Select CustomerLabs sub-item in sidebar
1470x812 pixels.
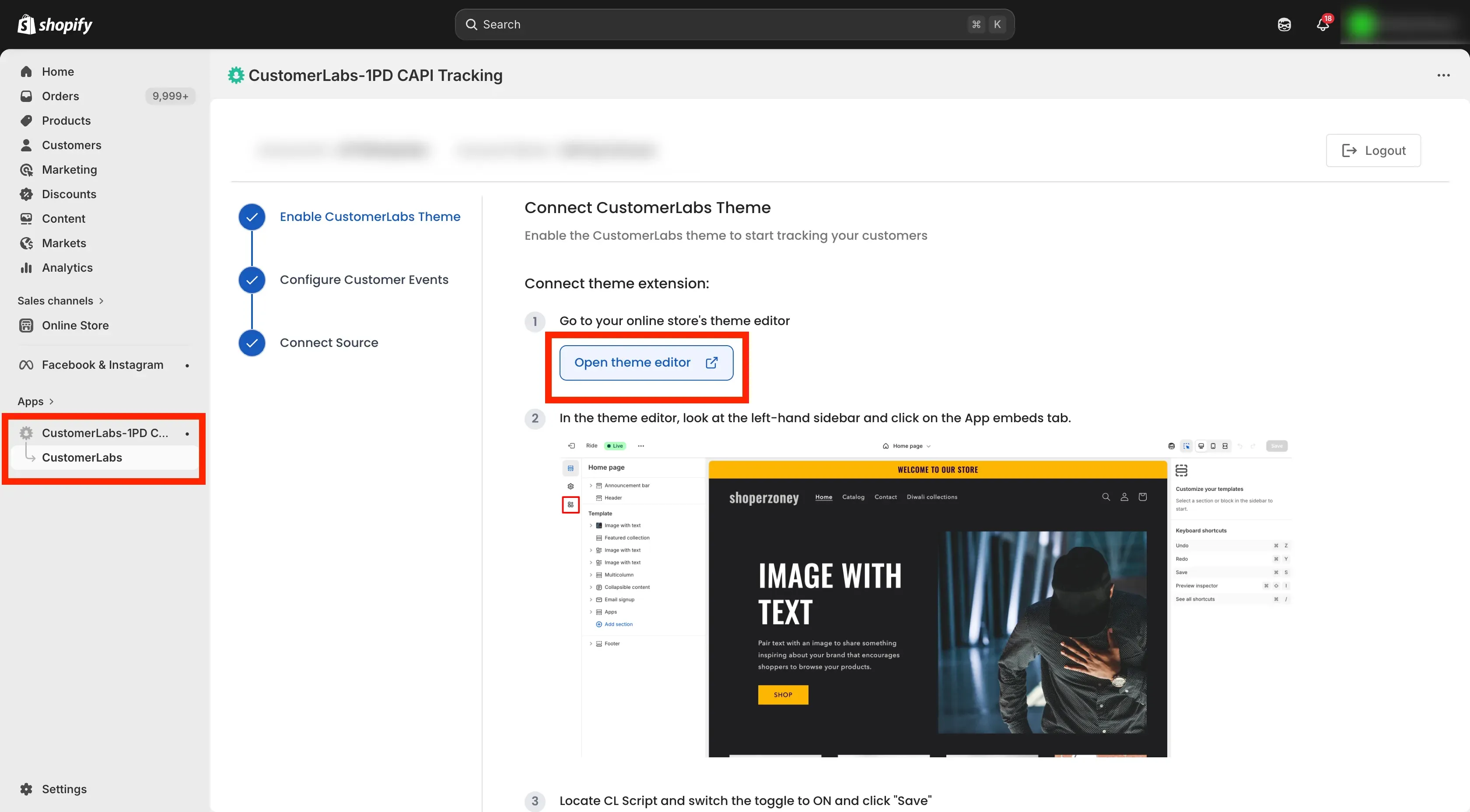tap(105, 458)
